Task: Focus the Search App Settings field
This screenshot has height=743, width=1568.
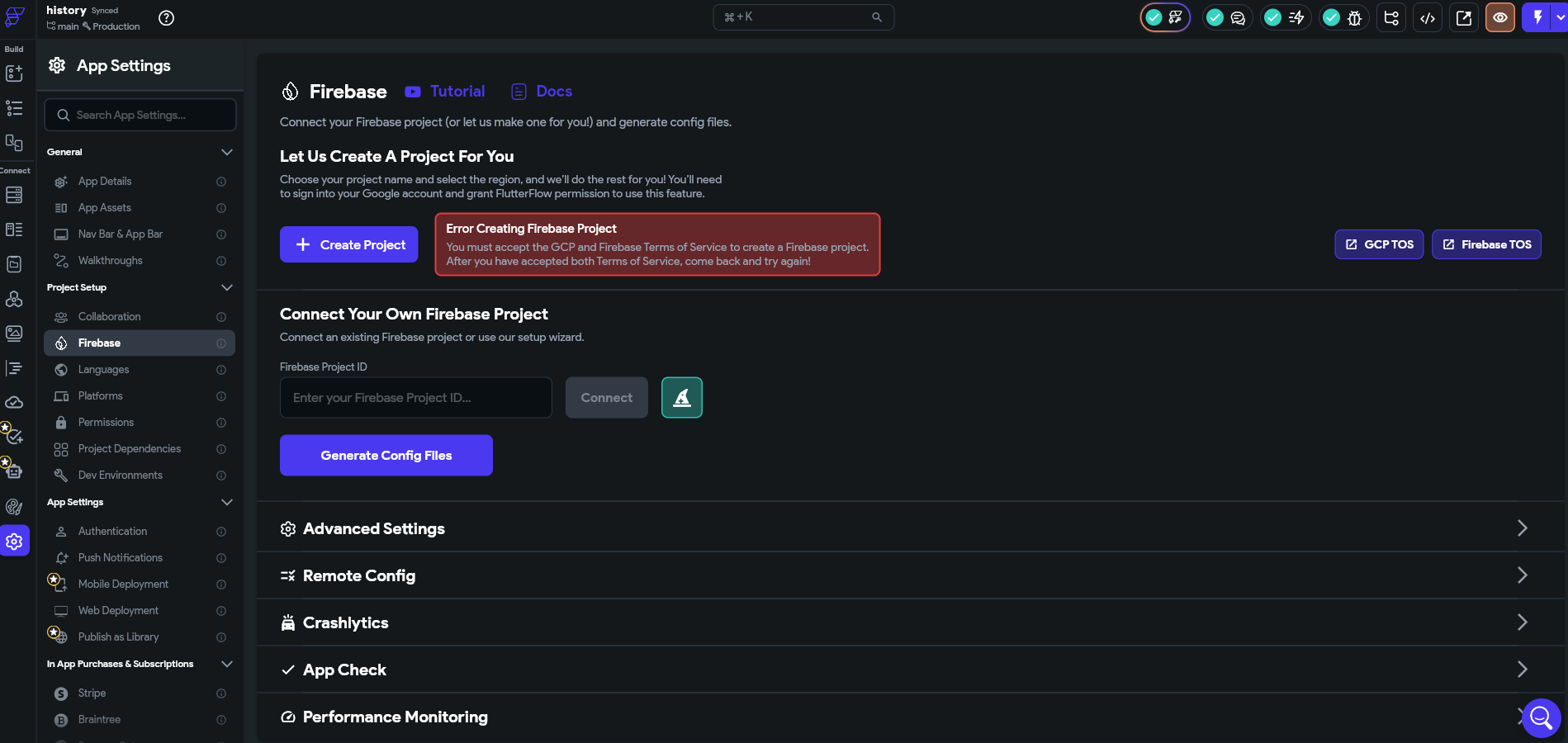Action: tap(140, 115)
